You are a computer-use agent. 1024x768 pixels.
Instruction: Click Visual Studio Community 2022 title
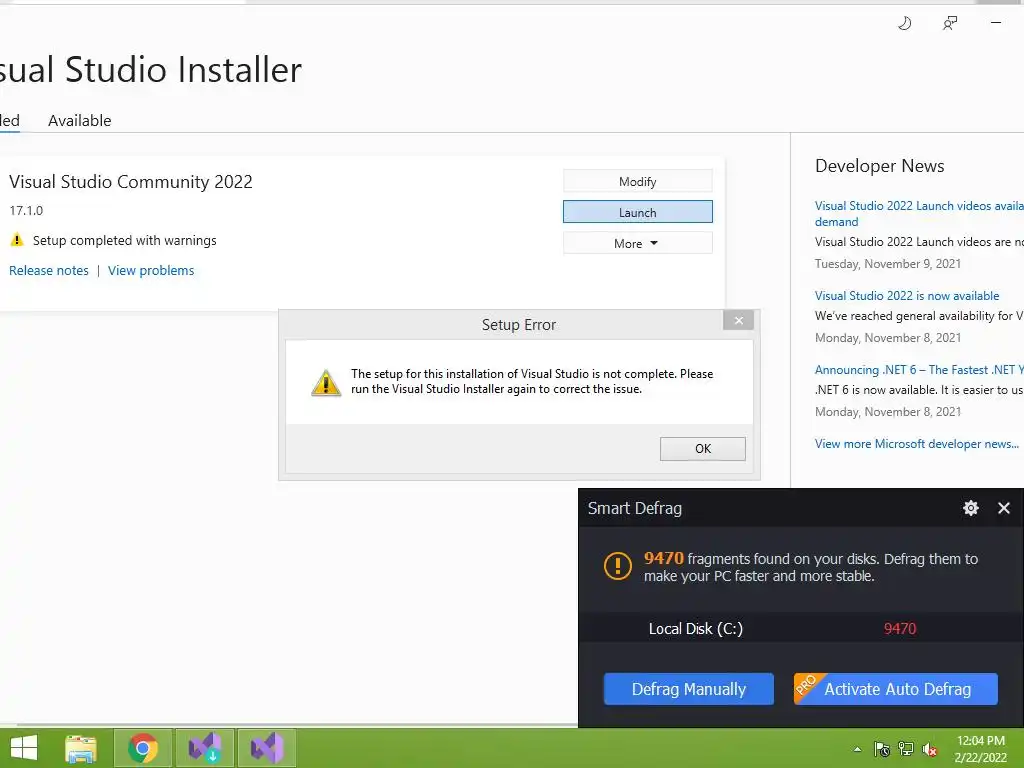click(x=131, y=182)
